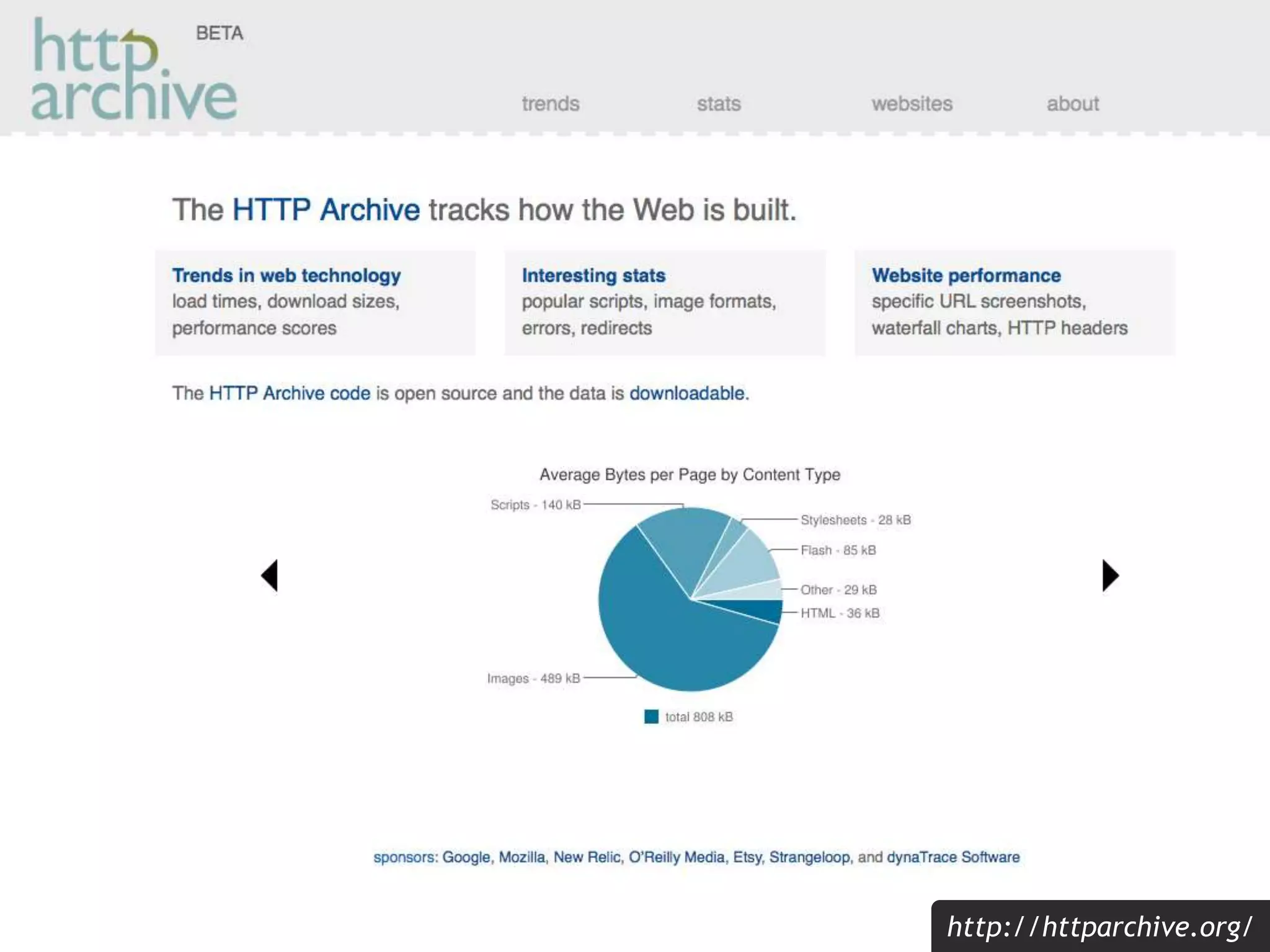Click the downloadable data link

pos(687,393)
